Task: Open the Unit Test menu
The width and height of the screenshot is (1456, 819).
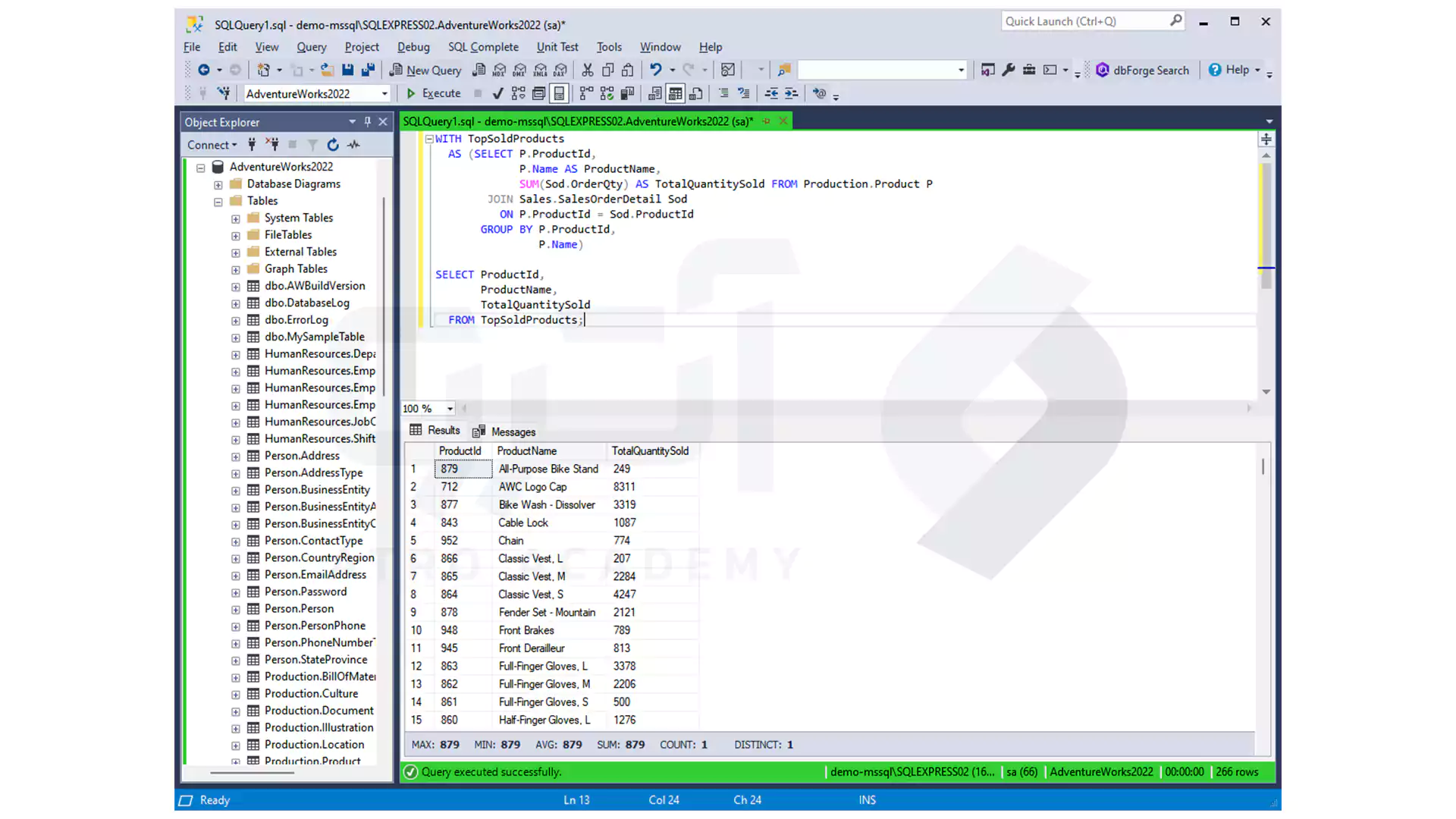Action: click(x=557, y=47)
